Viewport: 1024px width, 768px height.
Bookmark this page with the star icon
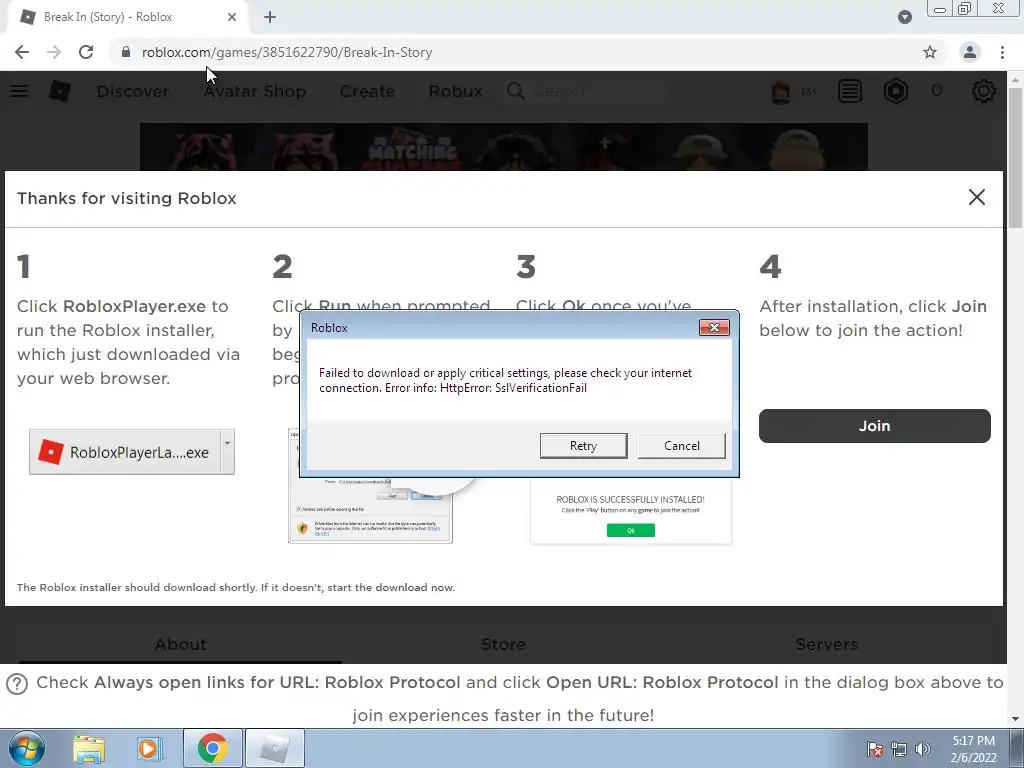930,52
